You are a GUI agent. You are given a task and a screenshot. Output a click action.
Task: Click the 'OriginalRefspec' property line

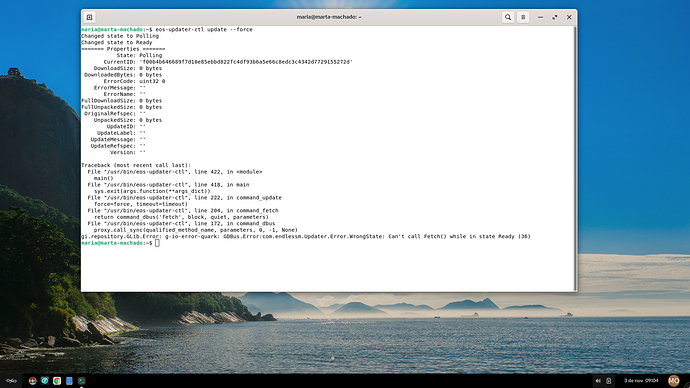click(x=115, y=113)
